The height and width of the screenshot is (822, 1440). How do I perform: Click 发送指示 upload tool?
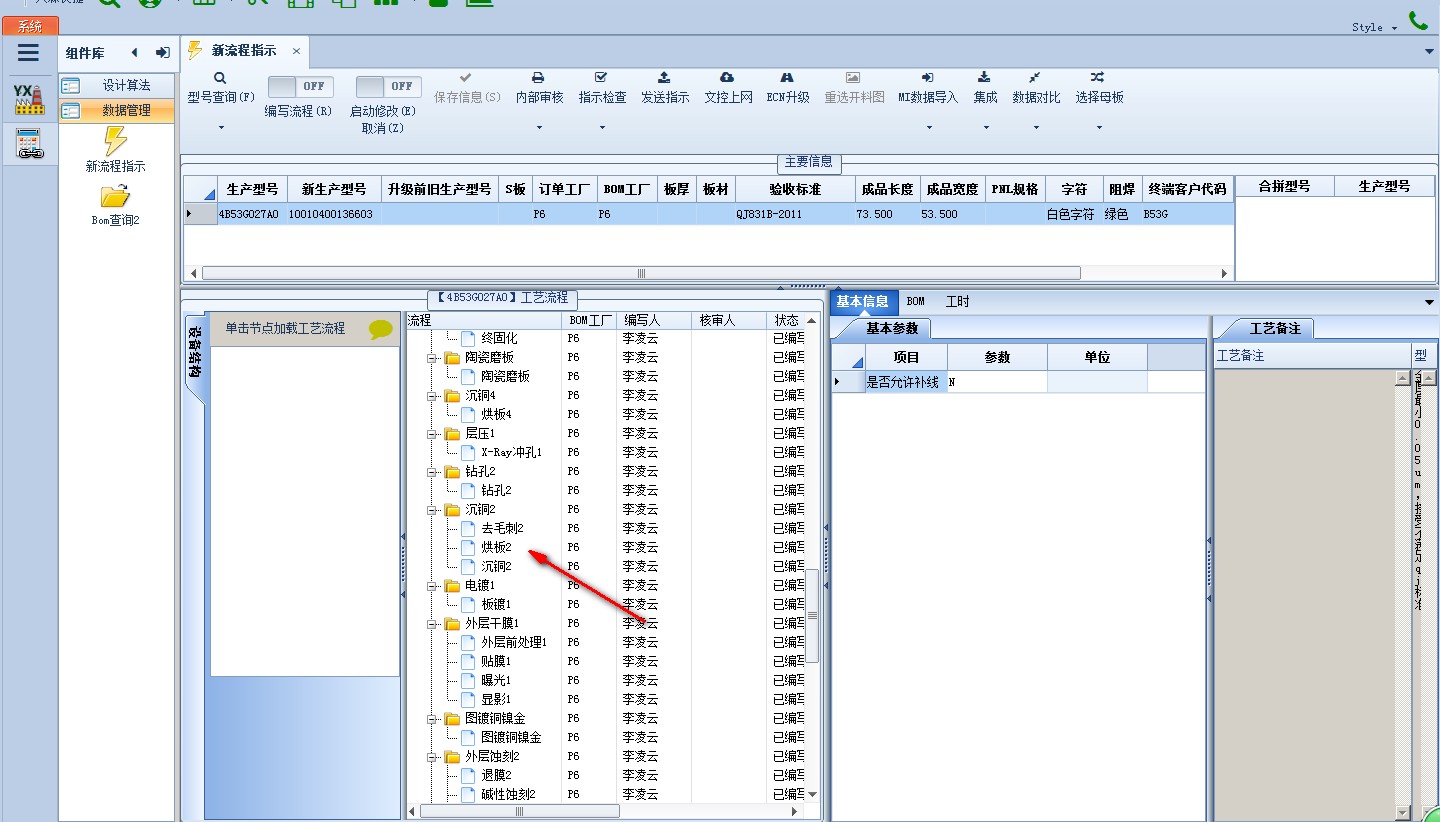point(665,88)
